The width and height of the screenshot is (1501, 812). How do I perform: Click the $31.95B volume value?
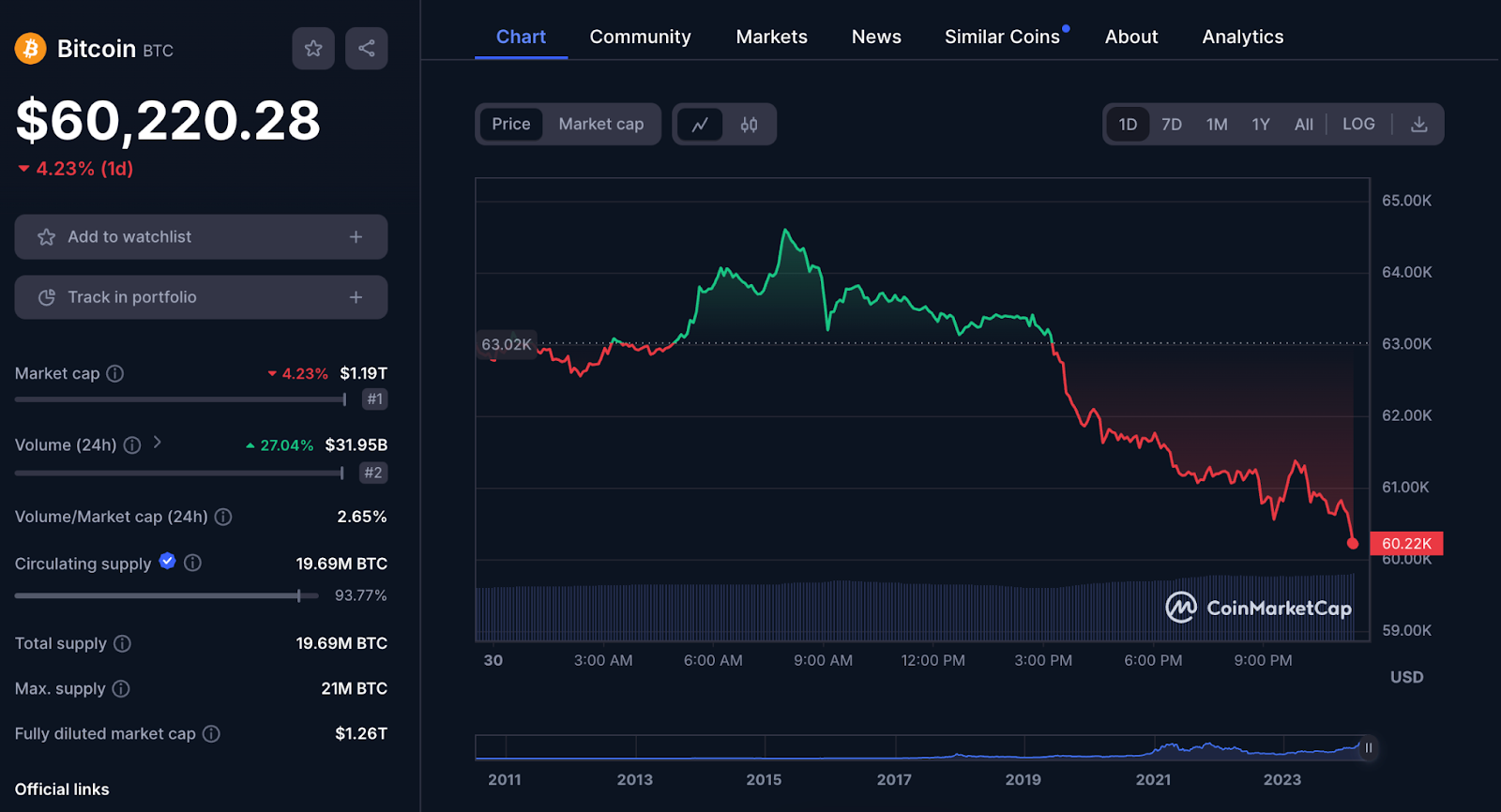[x=356, y=445]
